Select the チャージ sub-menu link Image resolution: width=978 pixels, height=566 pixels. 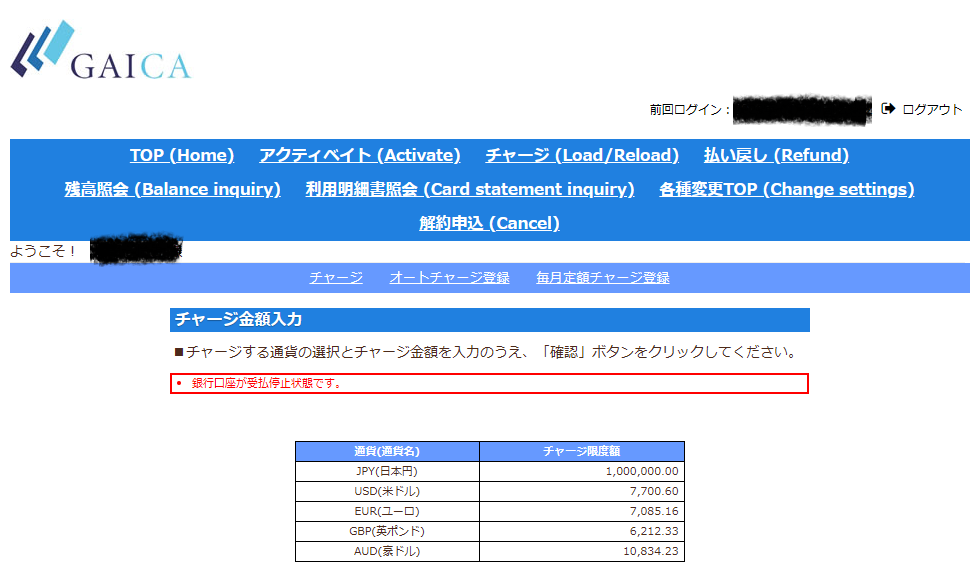[336, 278]
